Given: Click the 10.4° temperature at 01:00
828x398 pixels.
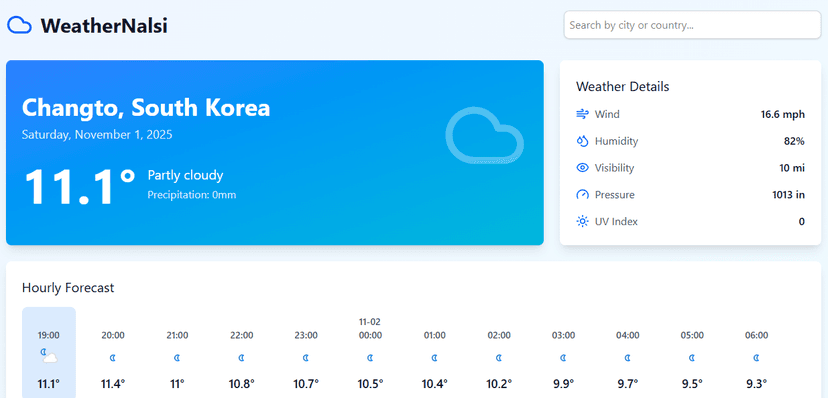Looking at the screenshot, I should pos(435,384).
